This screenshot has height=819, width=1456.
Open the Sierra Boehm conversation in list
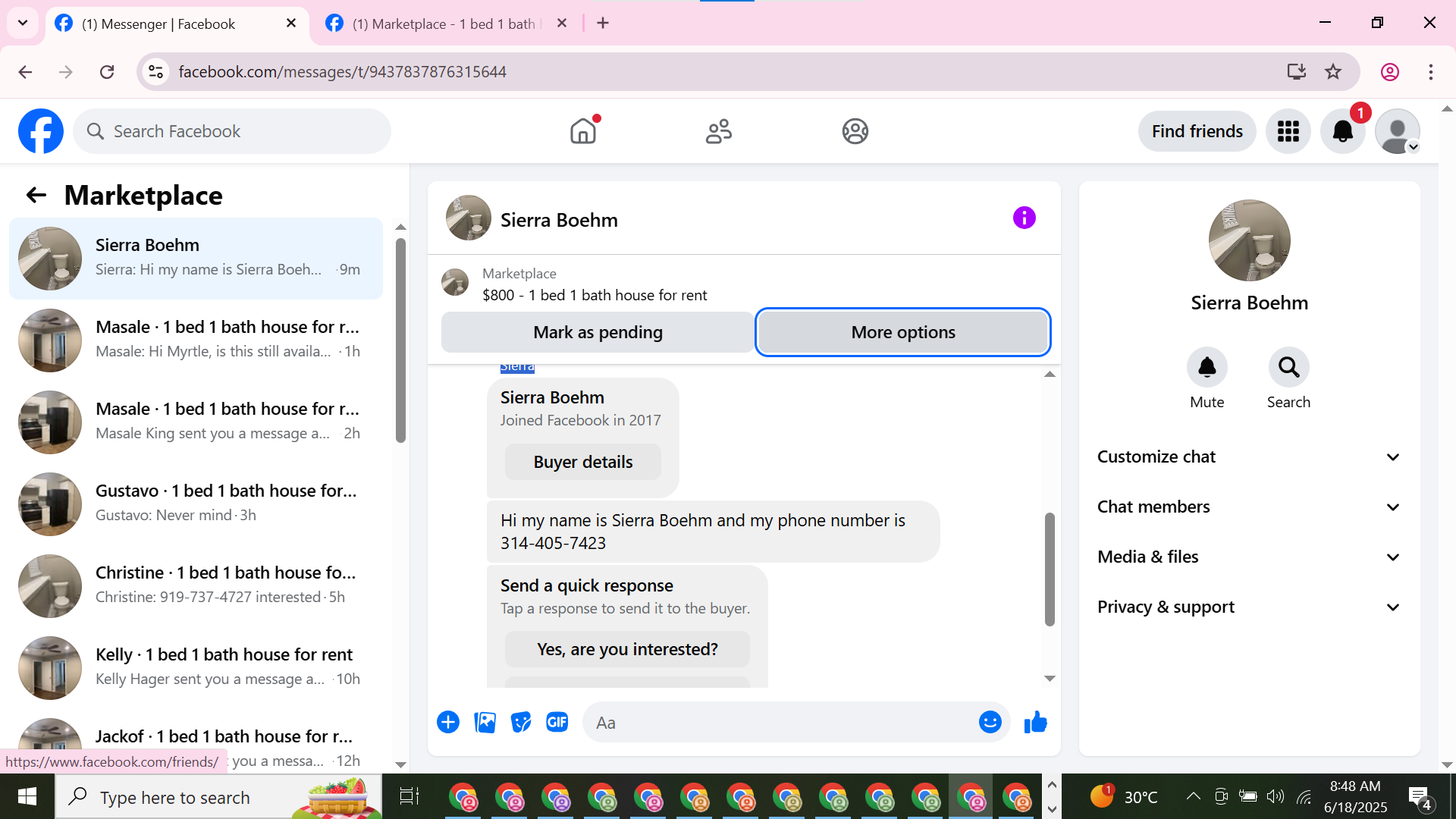[196, 259]
